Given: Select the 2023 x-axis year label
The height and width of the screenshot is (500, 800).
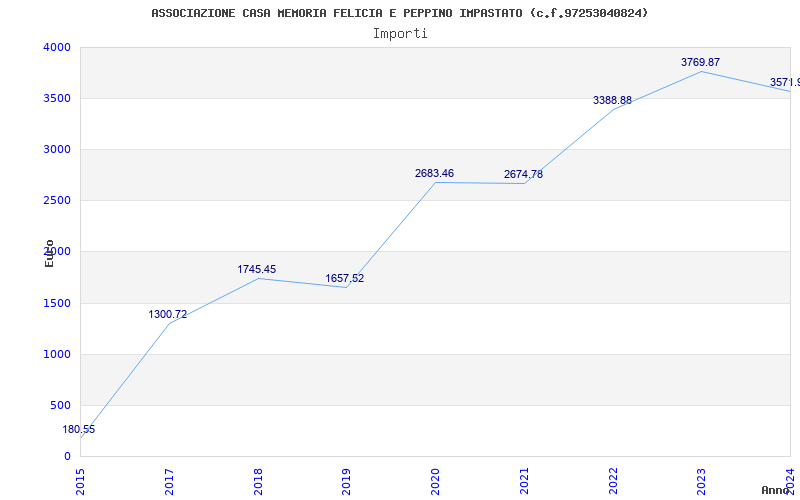Looking at the screenshot, I should 702,482.
